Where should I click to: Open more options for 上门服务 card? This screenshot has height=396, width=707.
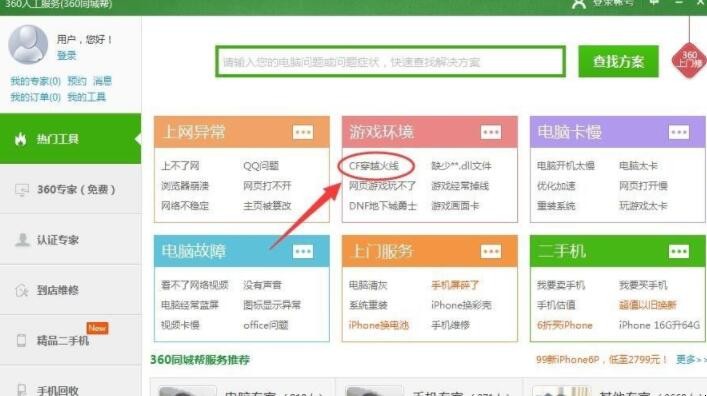[x=491, y=251]
